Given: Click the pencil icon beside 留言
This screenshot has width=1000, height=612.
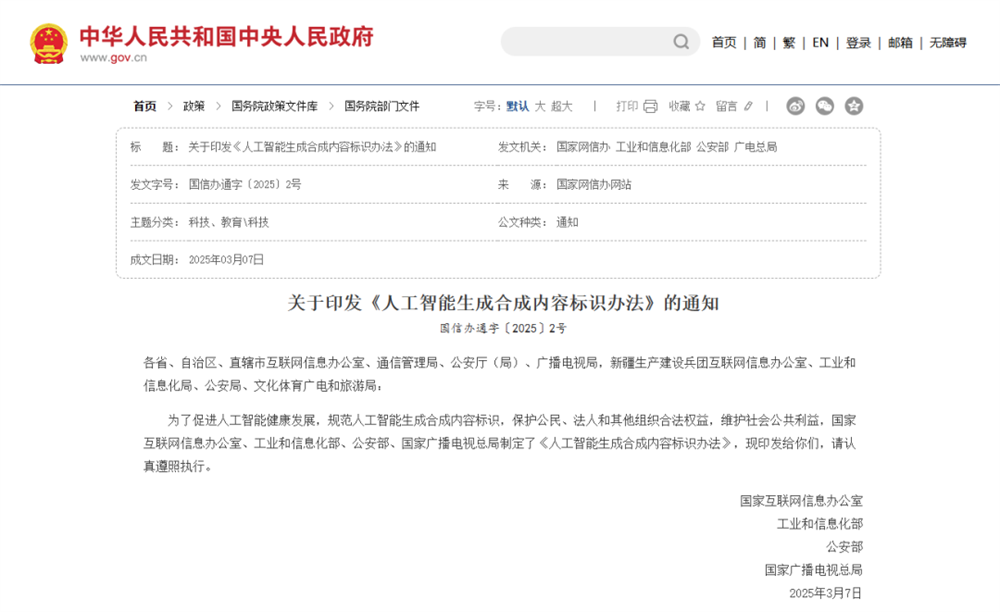Looking at the screenshot, I should click(749, 106).
